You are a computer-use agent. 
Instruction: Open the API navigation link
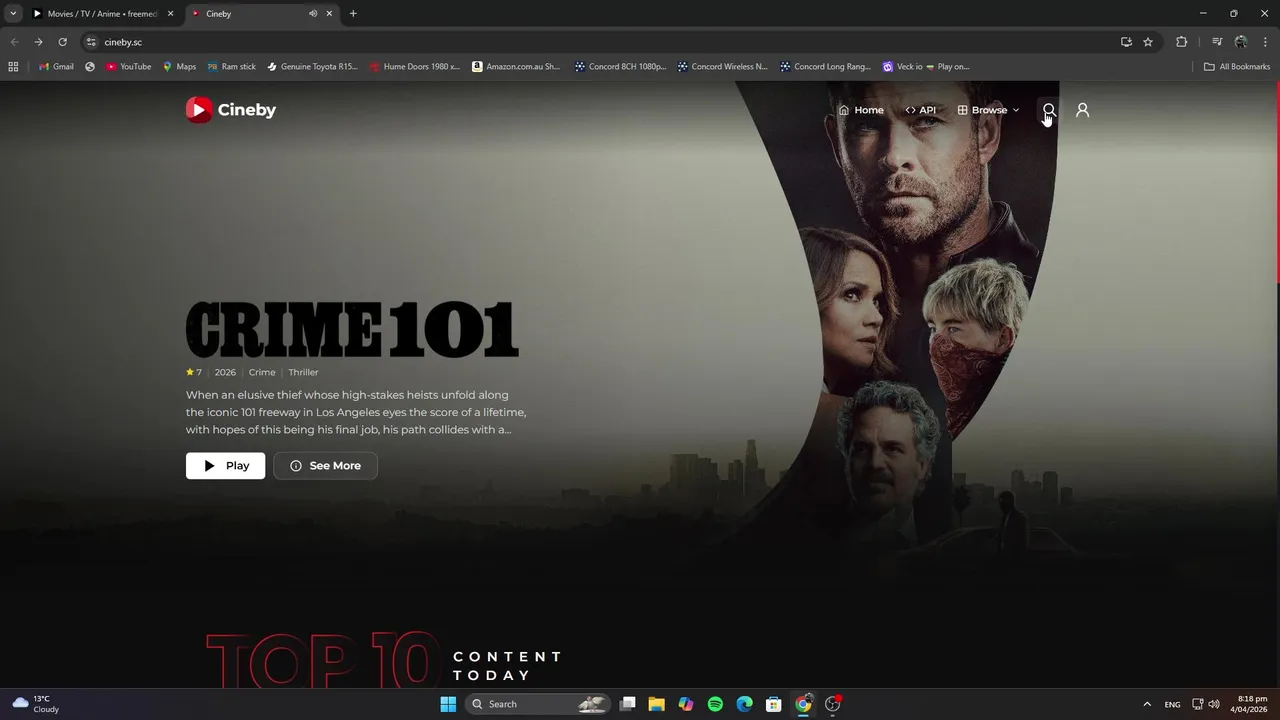(x=920, y=110)
